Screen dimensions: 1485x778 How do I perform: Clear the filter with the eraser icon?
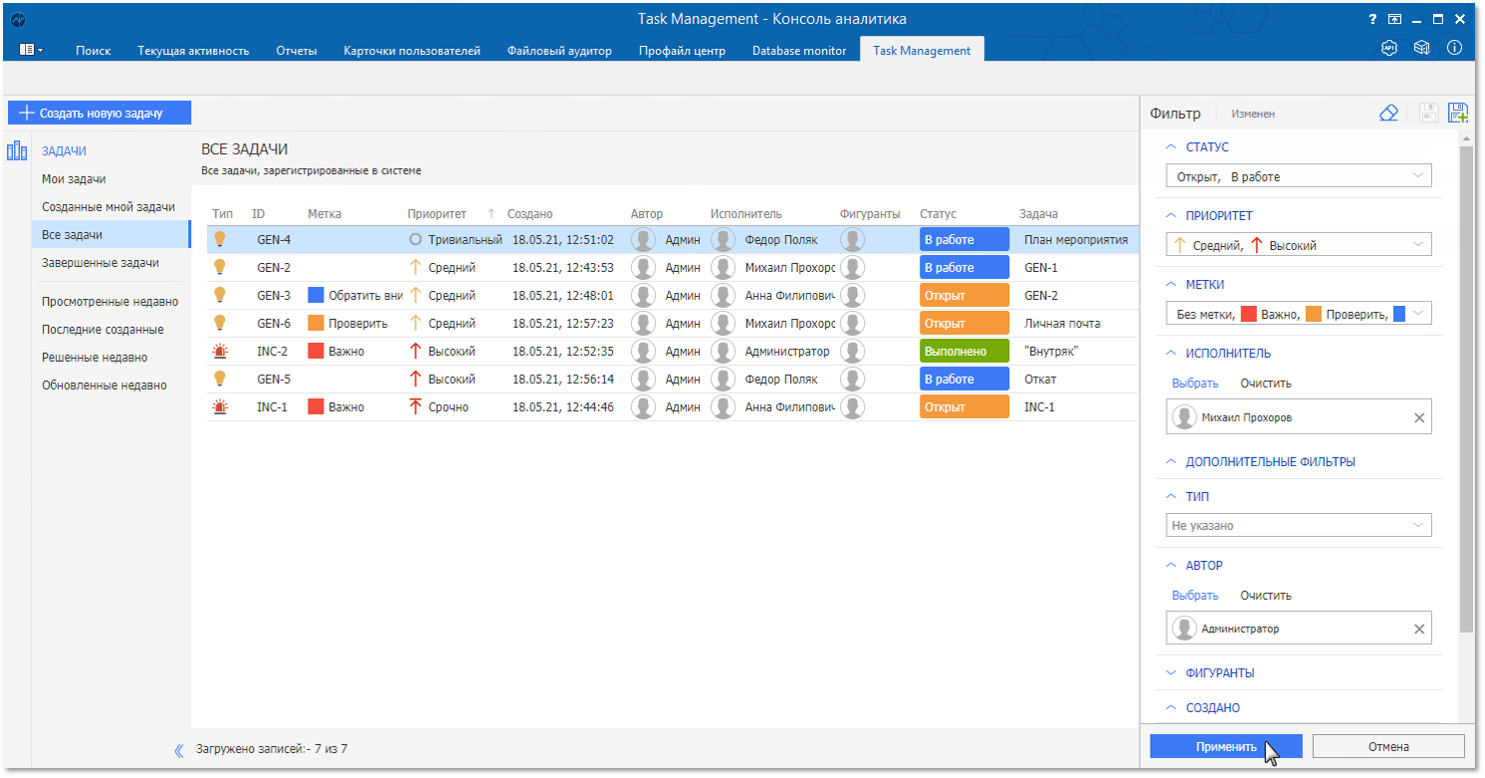(1388, 113)
